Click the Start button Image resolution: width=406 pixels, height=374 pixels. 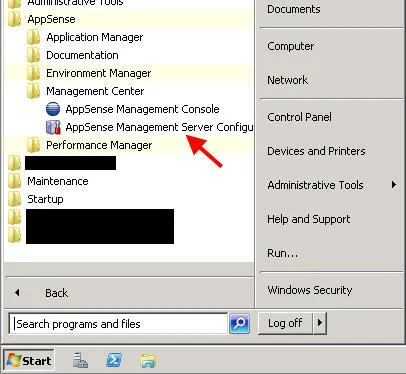tap(29, 360)
